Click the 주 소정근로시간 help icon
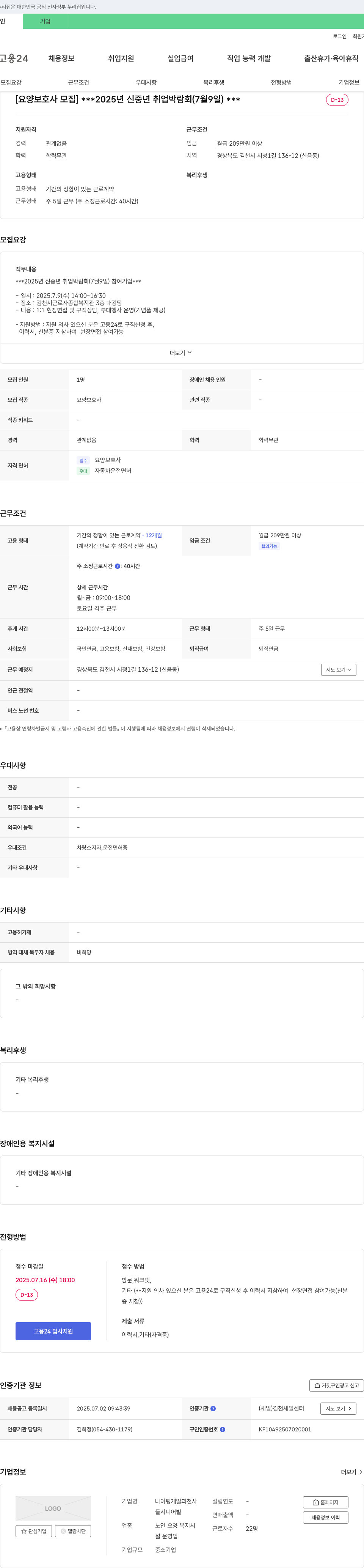This screenshot has height=1568, width=364. pos(118,566)
